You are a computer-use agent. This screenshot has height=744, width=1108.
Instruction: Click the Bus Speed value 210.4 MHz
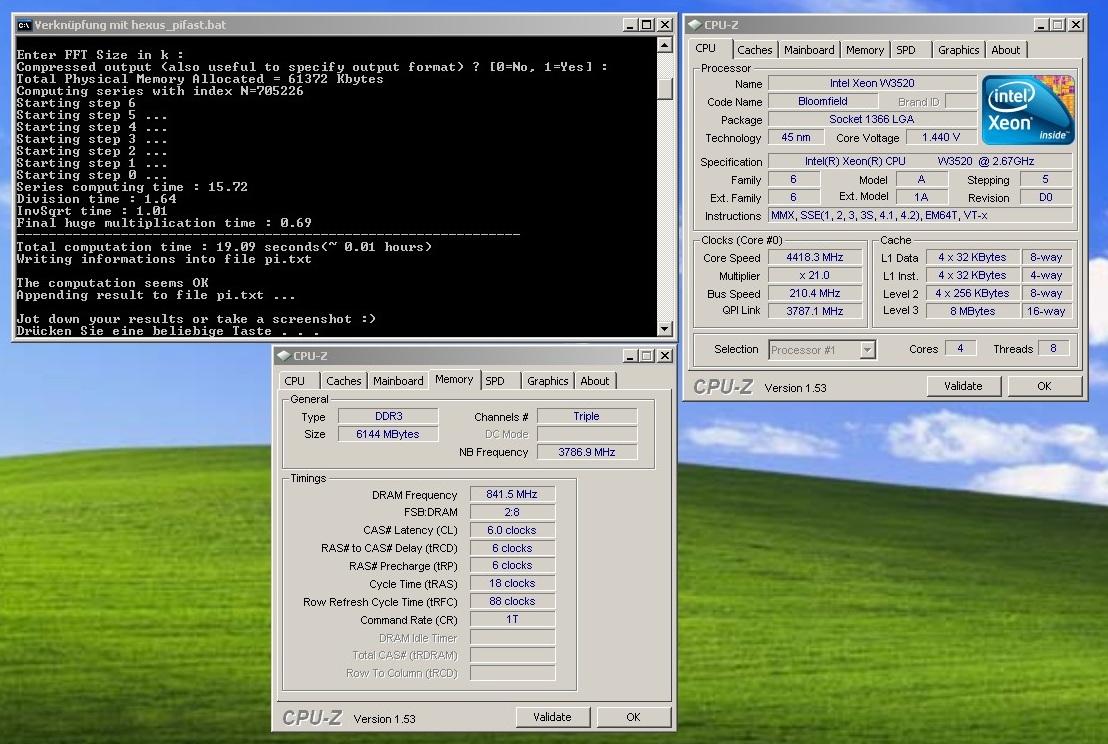815,293
